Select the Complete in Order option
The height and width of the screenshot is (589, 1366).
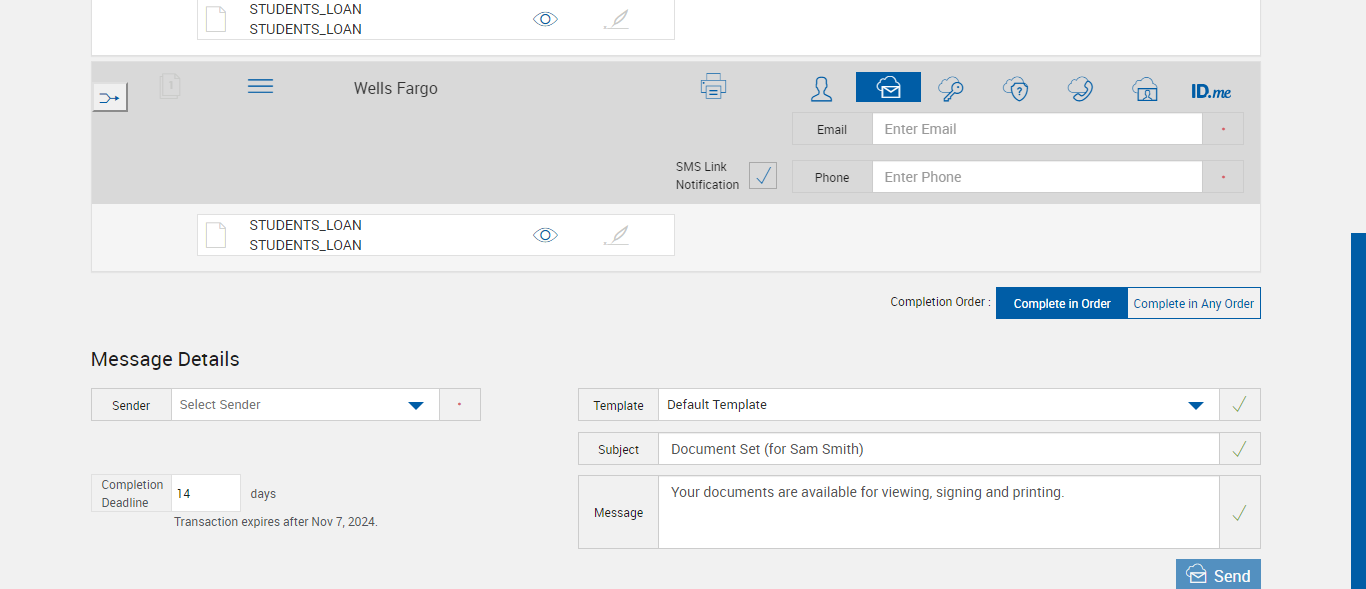coord(1062,304)
